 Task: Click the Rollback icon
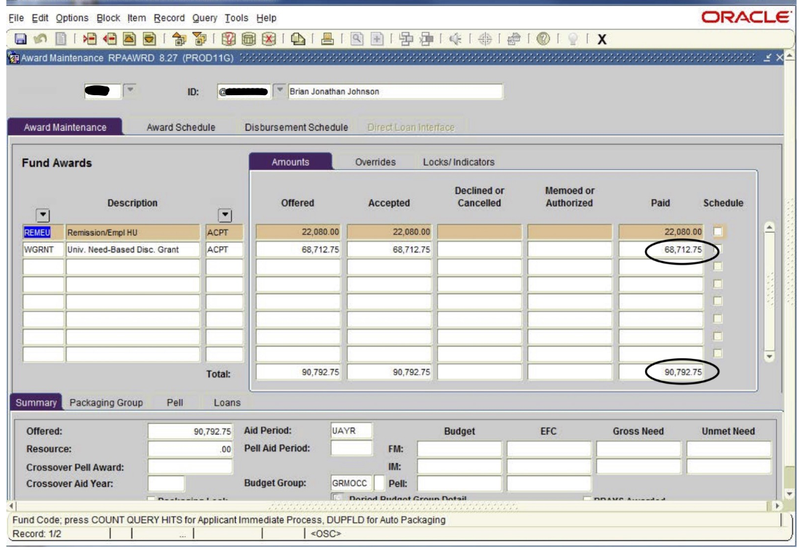pyautogui.click(x=40, y=39)
